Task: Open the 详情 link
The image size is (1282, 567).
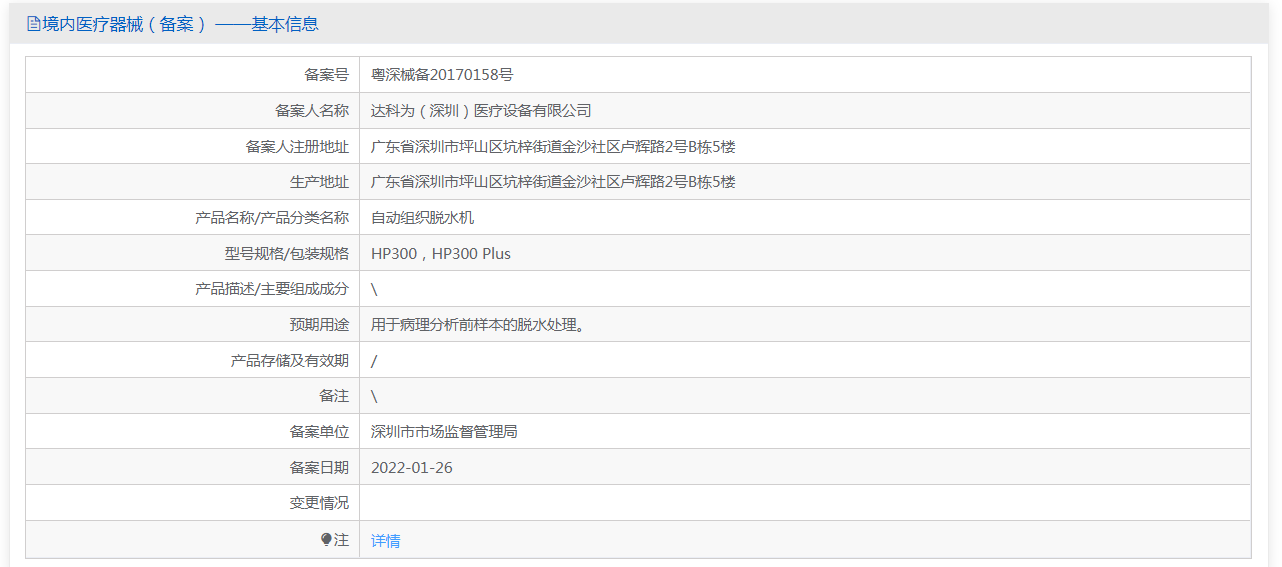Action: pyautogui.click(x=385, y=540)
